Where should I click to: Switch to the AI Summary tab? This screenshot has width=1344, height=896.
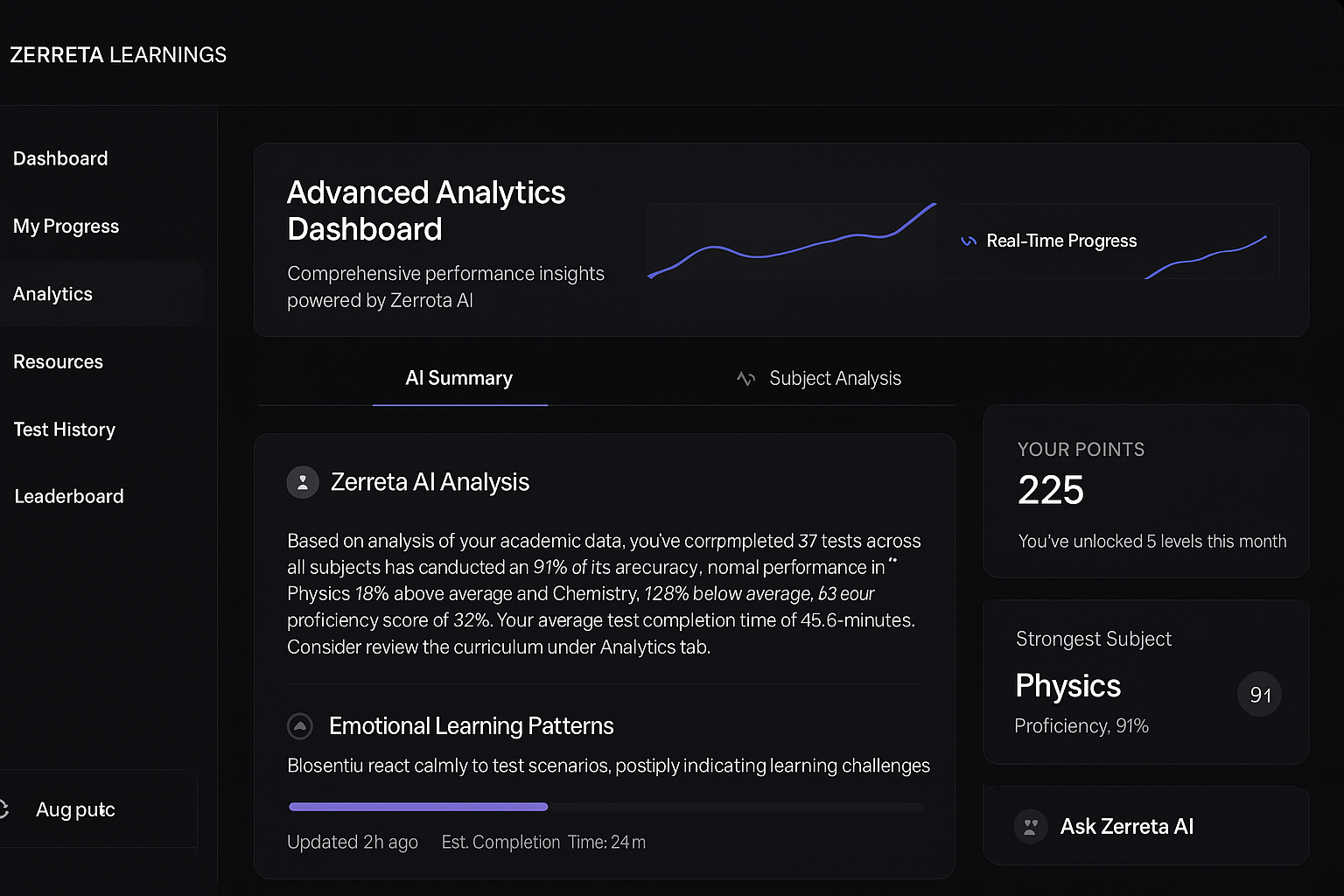(459, 379)
